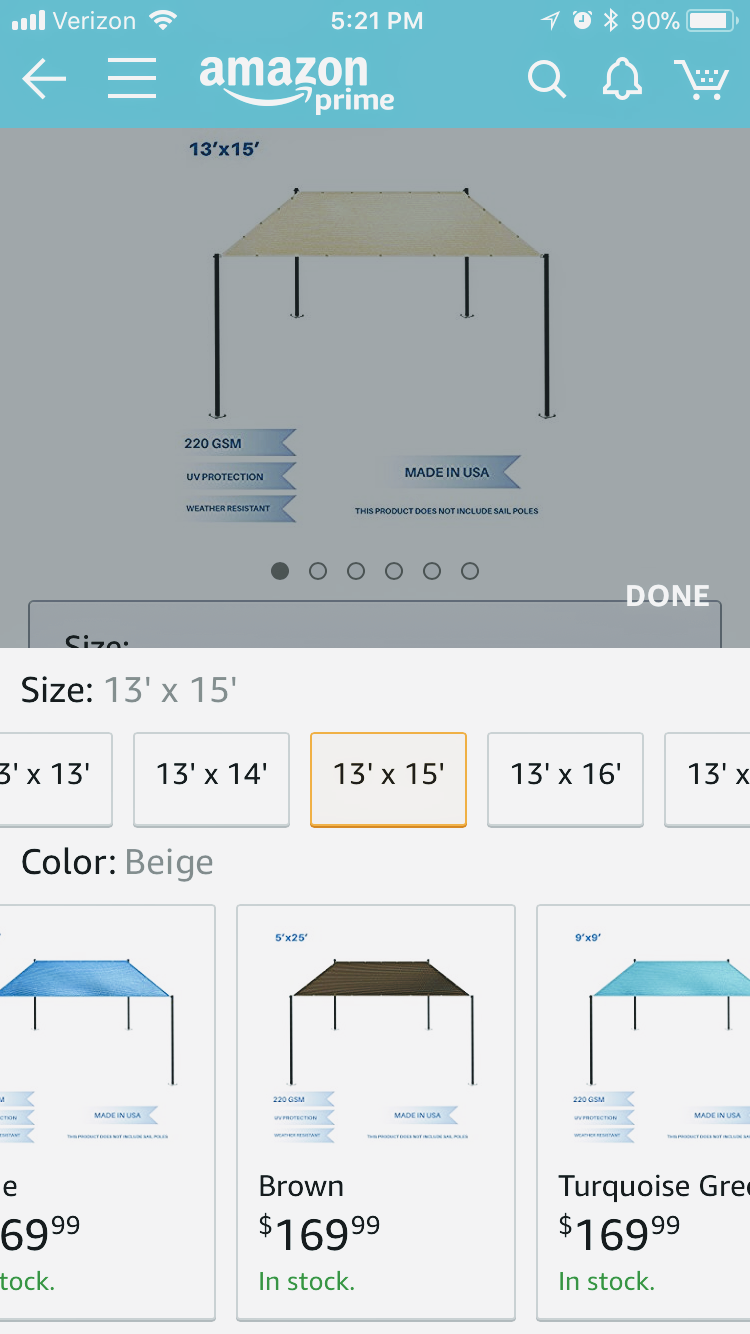
Task: Tap the Amazon Prime logo
Action: pos(296,82)
